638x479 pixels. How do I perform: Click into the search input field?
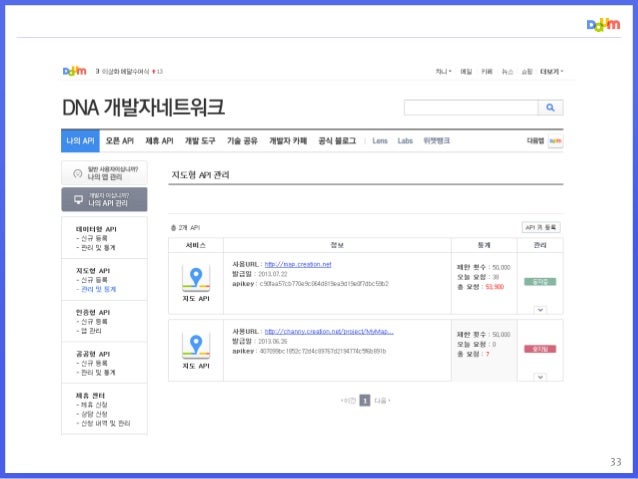(x=471, y=108)
